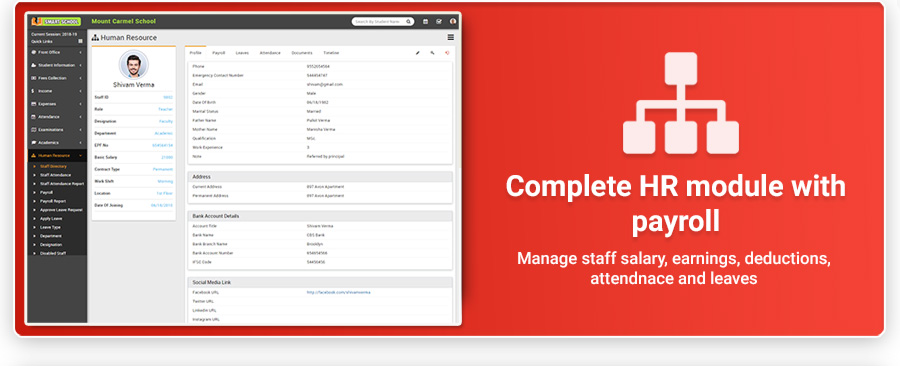Open the calendar icon in top bar
This screenshot has width=900, height=366.
[425, 22]
